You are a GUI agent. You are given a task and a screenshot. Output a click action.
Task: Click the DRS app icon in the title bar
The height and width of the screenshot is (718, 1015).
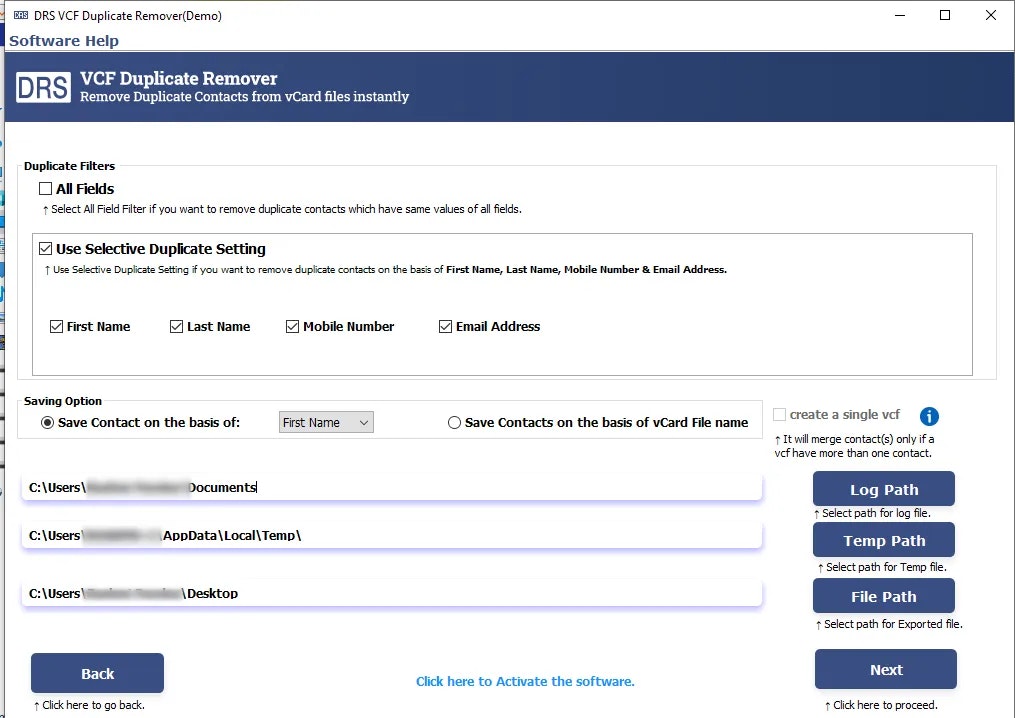click(x=21, y=15)
